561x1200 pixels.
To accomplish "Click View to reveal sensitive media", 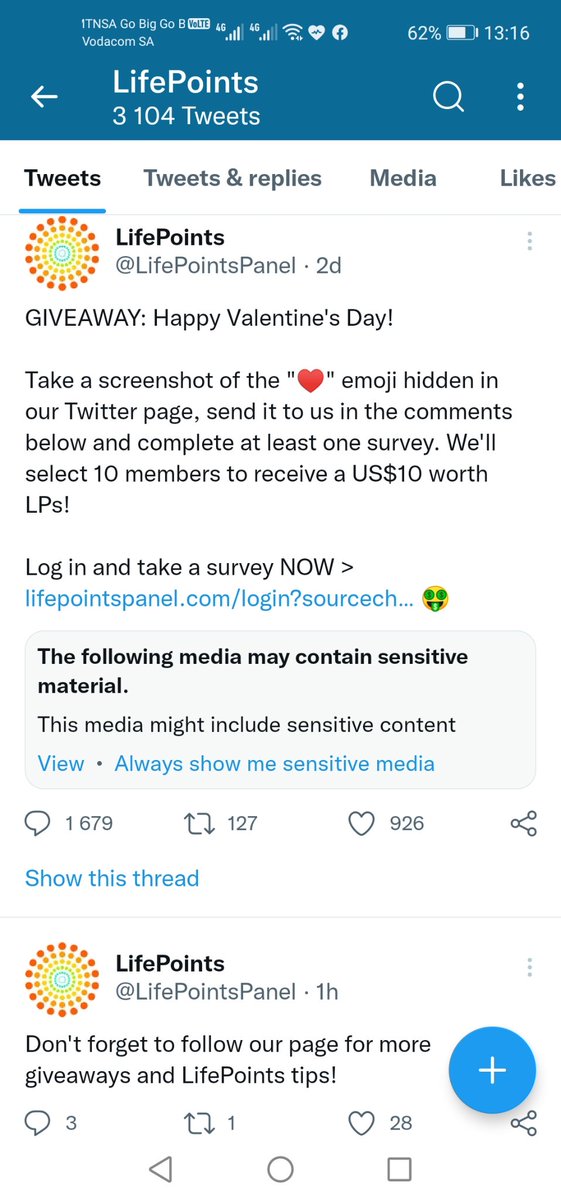I will coord(61,763).
